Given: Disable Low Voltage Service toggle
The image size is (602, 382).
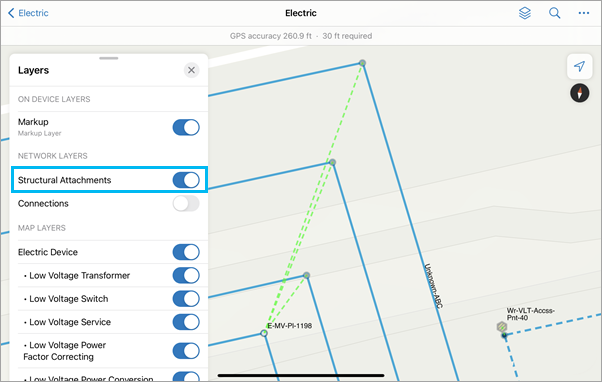Looking at the screenshot, I should pos(186,322).
